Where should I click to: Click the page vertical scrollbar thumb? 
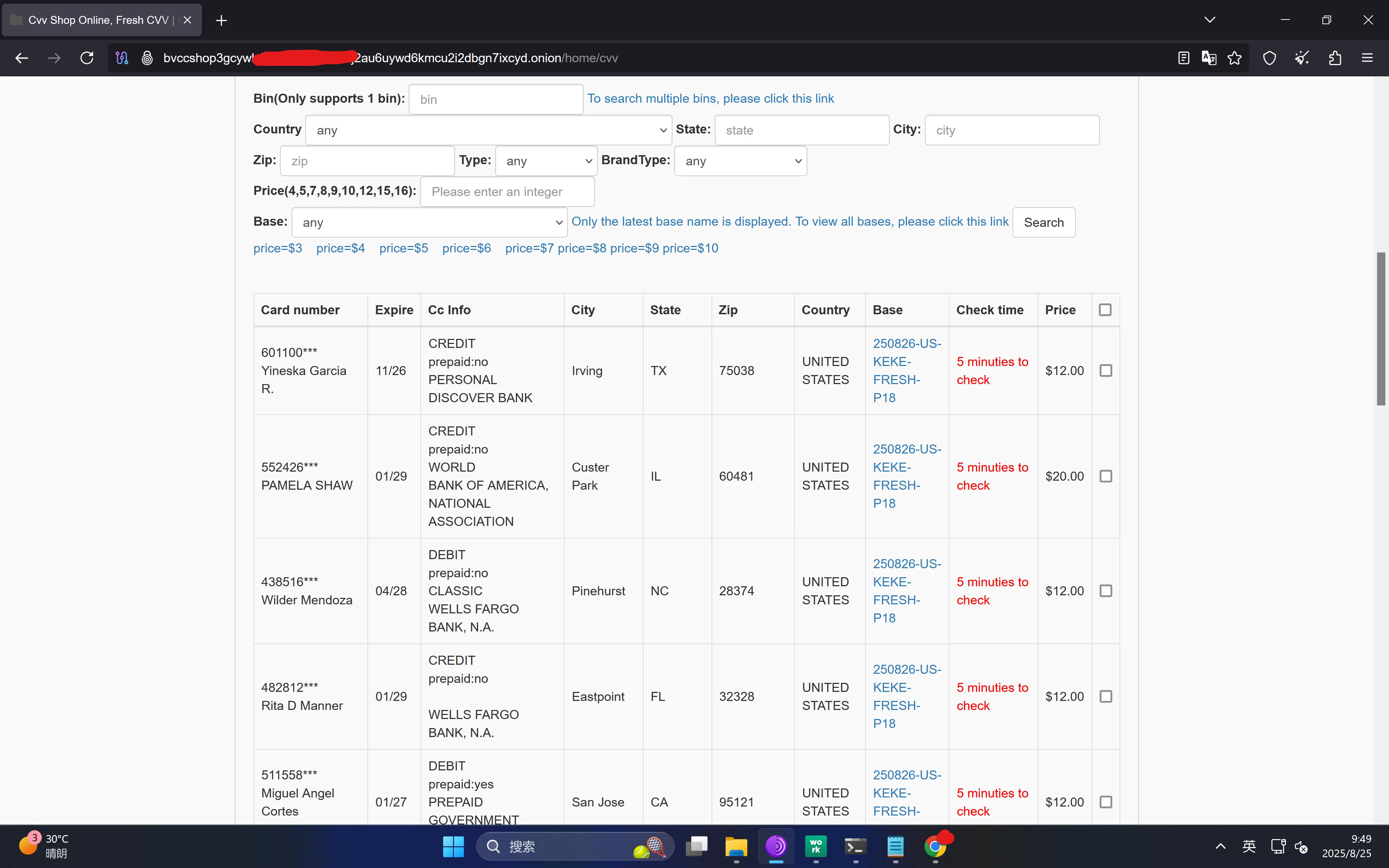coord(1381,328)
